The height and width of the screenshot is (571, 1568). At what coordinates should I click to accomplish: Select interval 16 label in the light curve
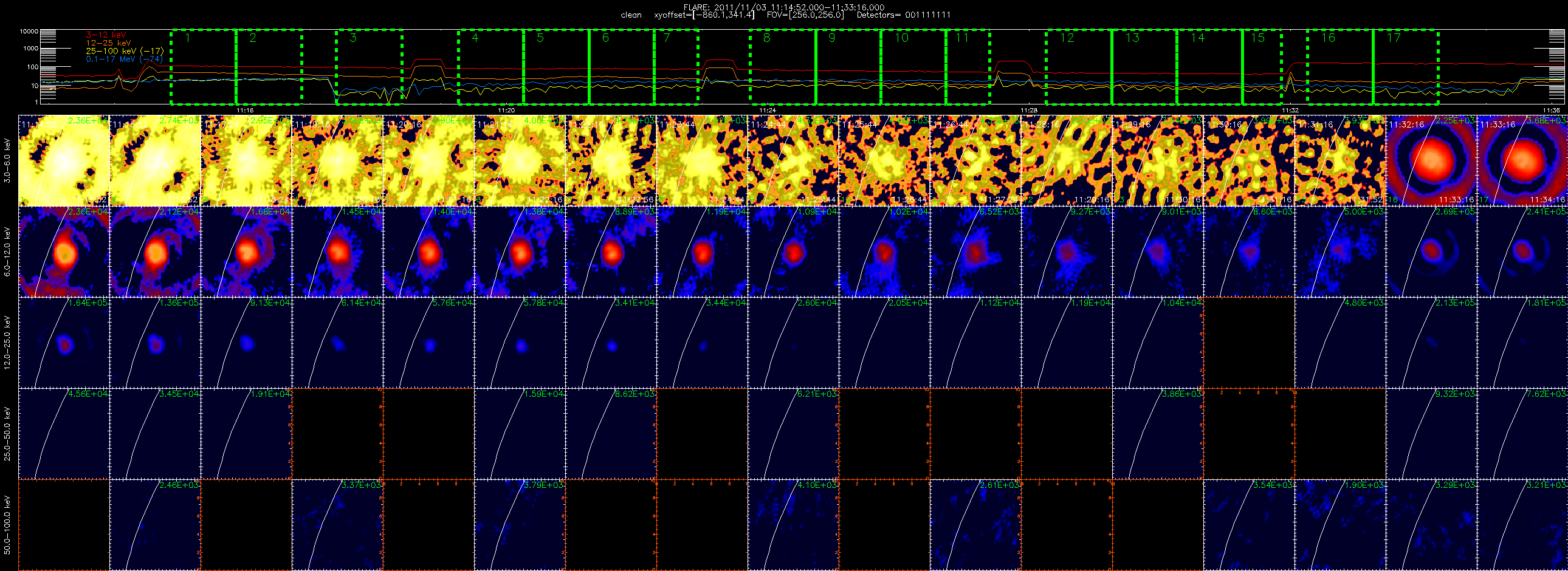pyautogui.click(x=1328, y=38)
